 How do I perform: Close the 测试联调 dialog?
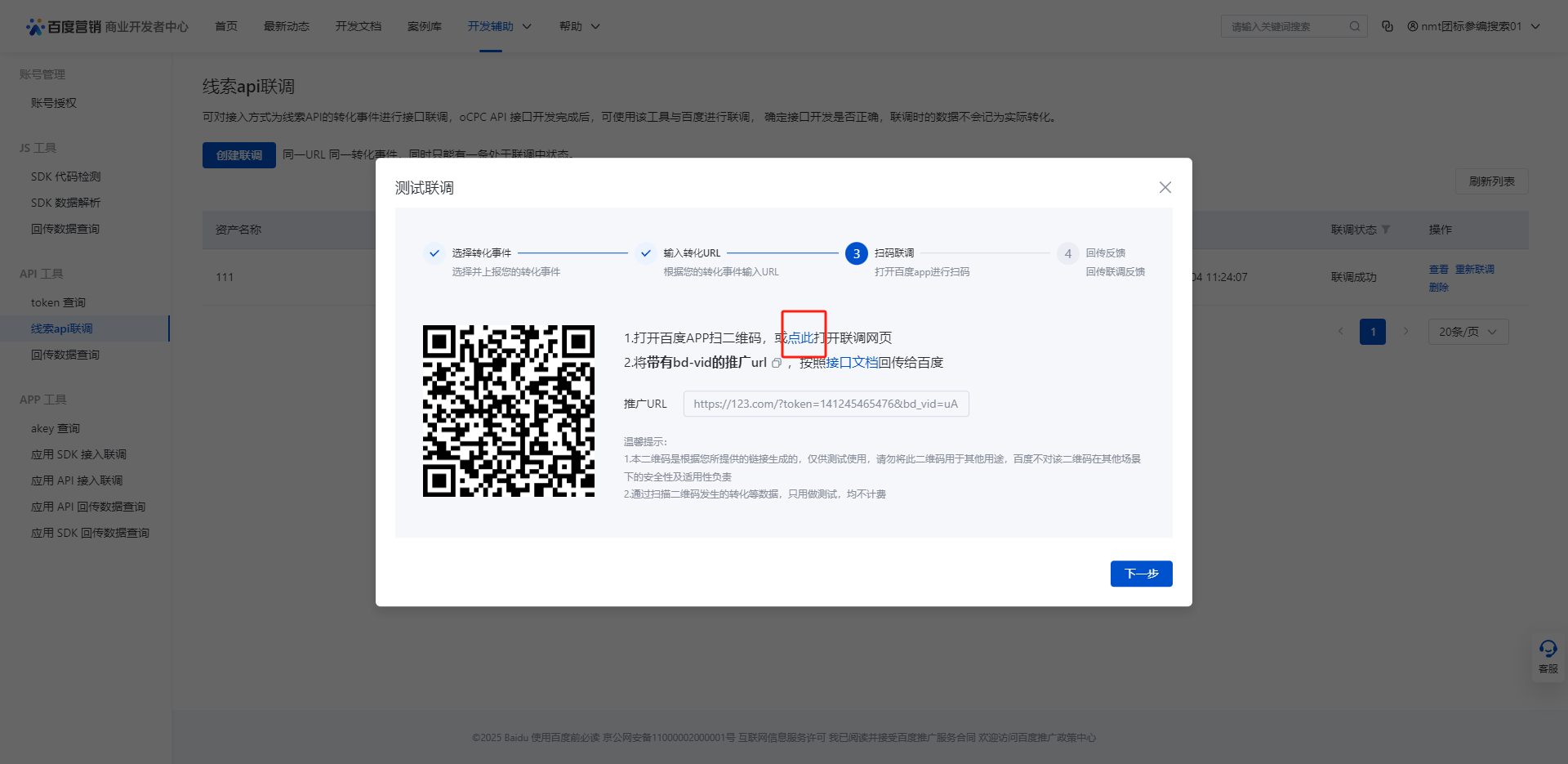(x=1165, y=187)
